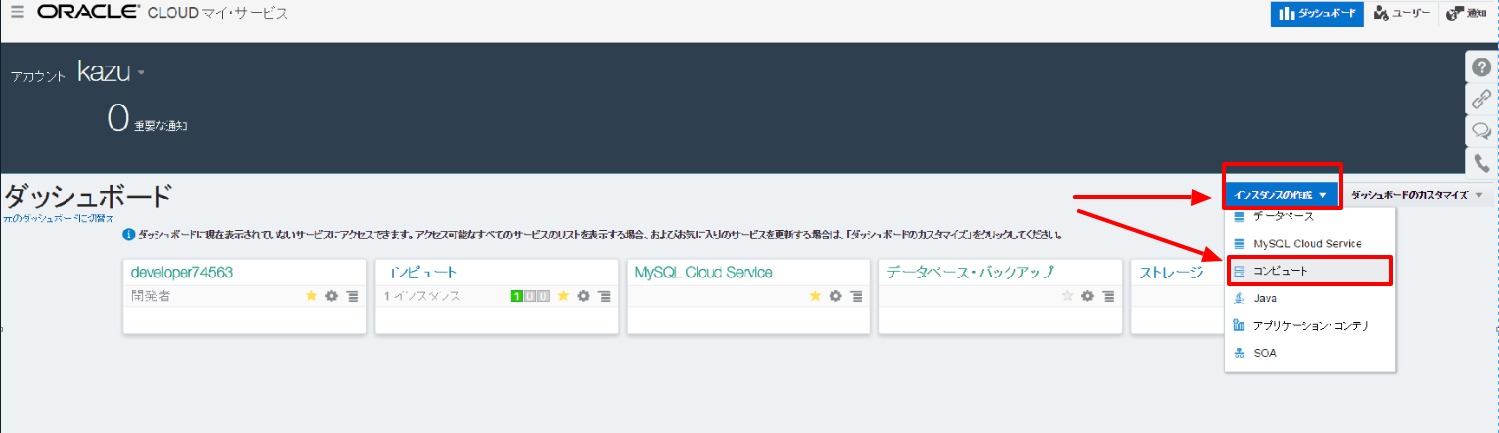Toggle favorite star on MySQL Cloud Service card
This screenshot has width=1499, height=433.
click(815, 296)
